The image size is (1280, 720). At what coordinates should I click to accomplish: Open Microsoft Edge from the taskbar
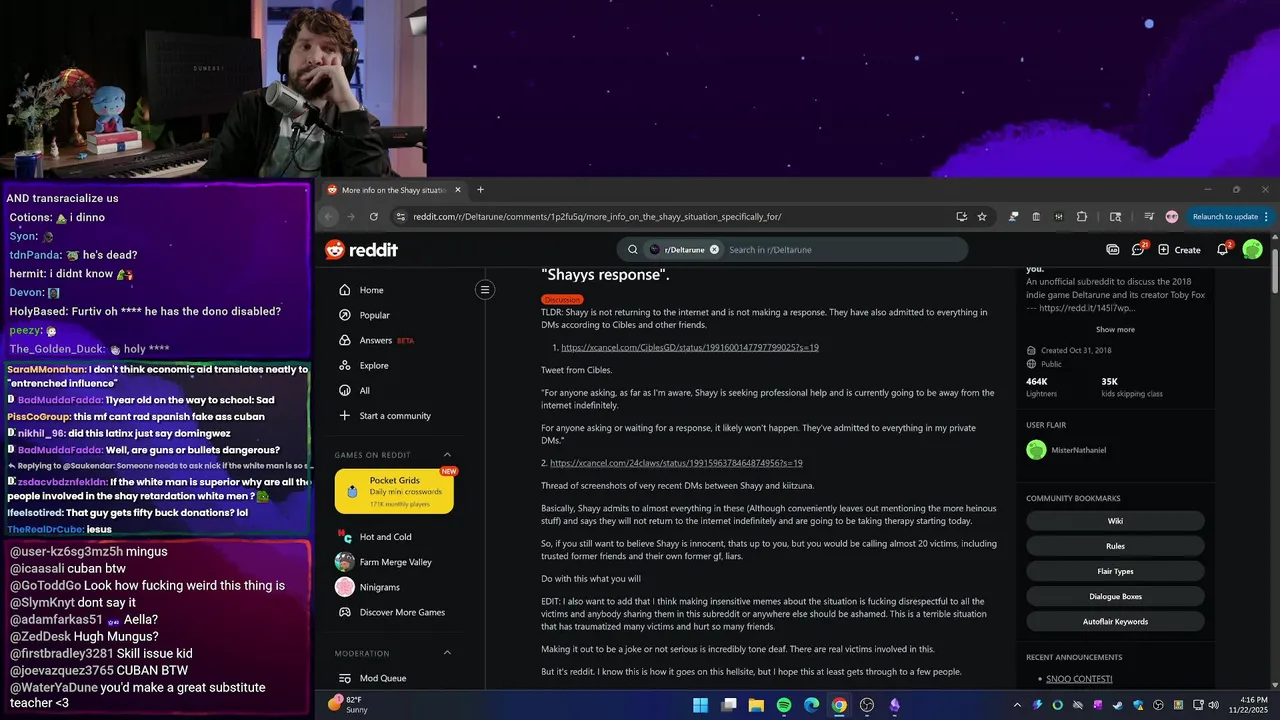[x=811, y=705]
